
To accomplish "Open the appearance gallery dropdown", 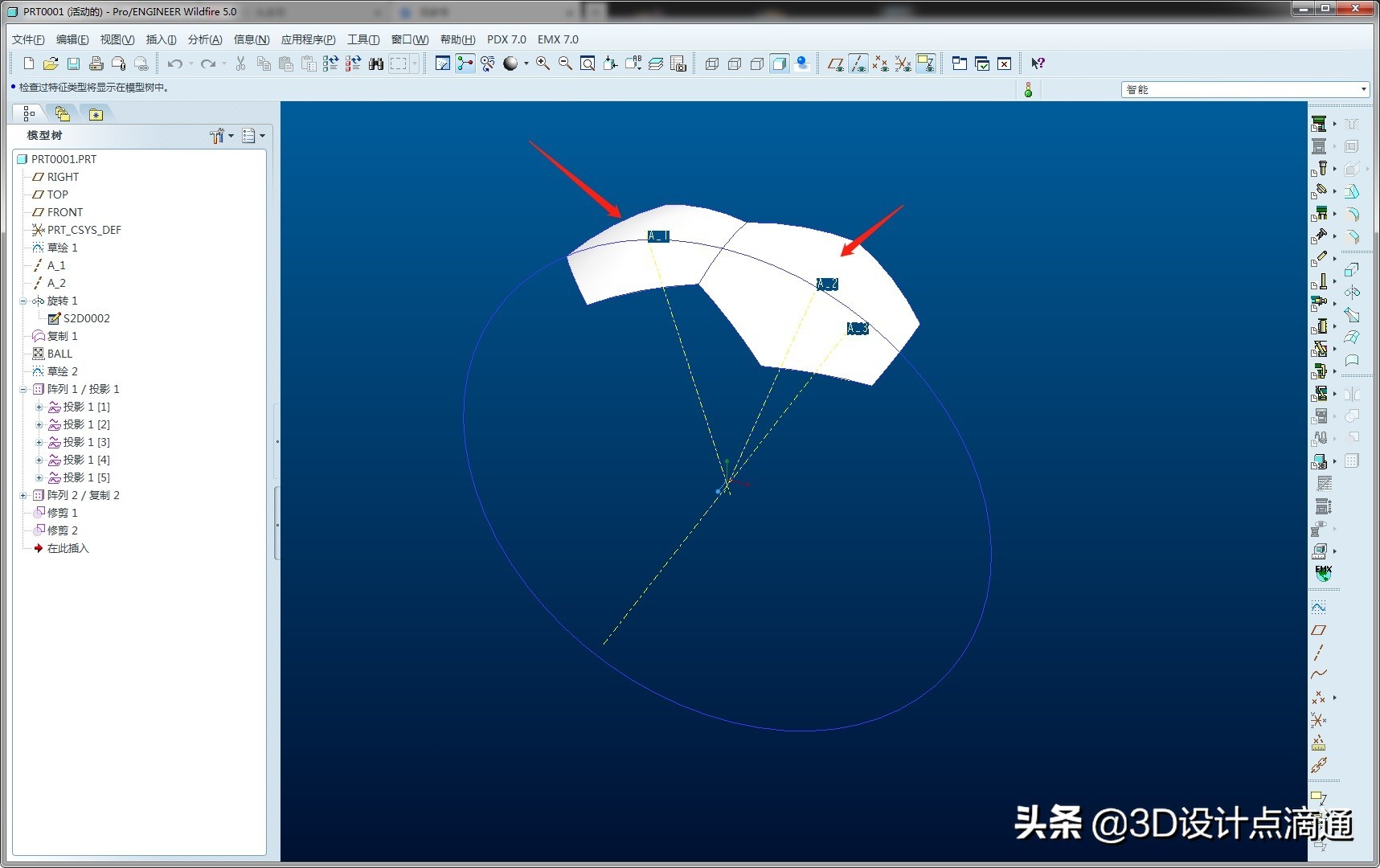I will click(x=525, y=63).
